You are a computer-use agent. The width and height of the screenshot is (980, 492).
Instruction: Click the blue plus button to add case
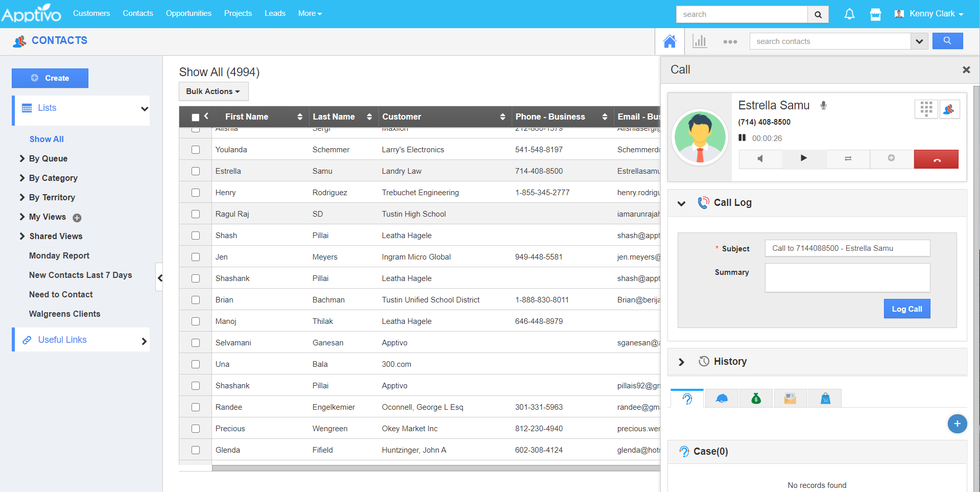point(957,424)
